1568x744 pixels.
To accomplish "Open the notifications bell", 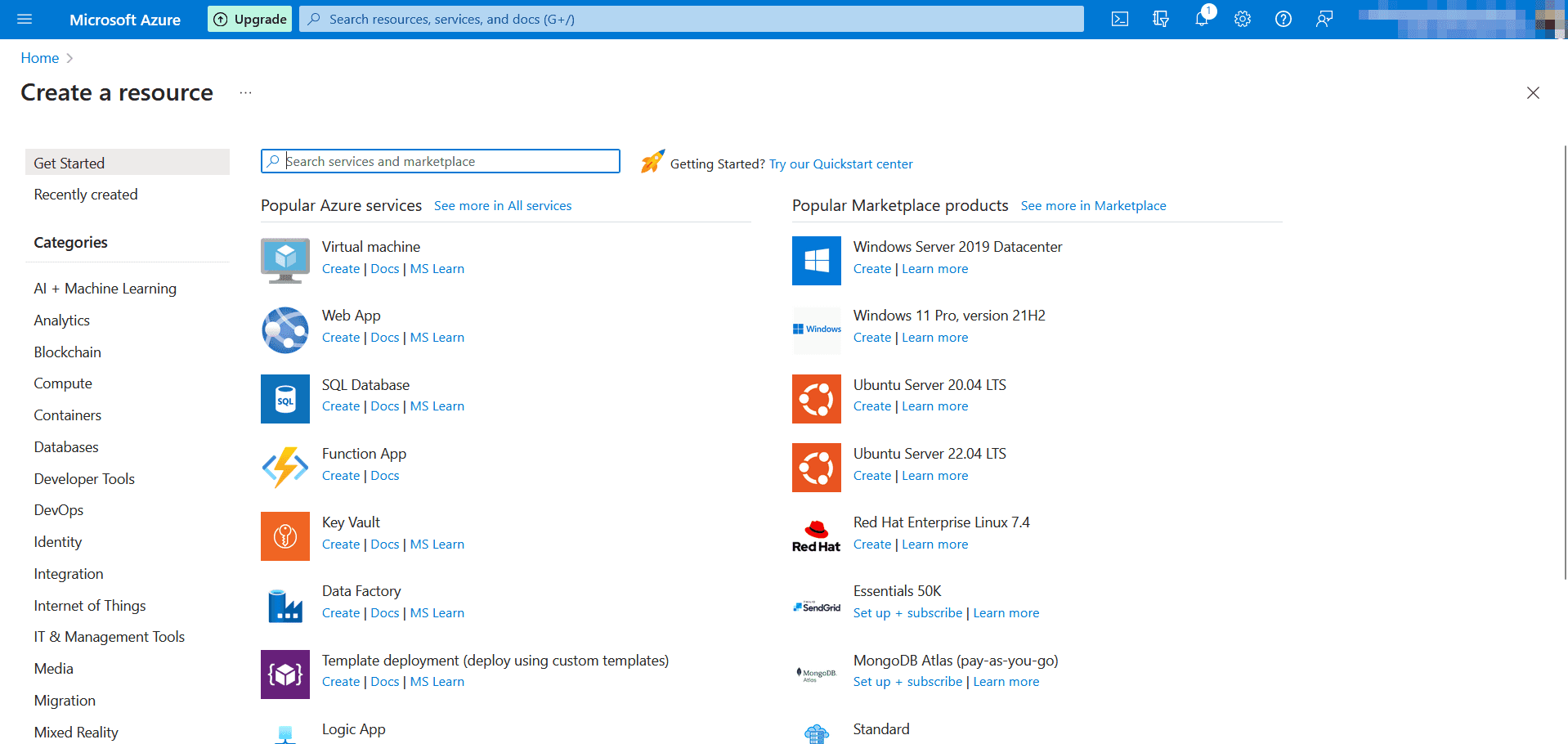I will (x=1201, y=18).
